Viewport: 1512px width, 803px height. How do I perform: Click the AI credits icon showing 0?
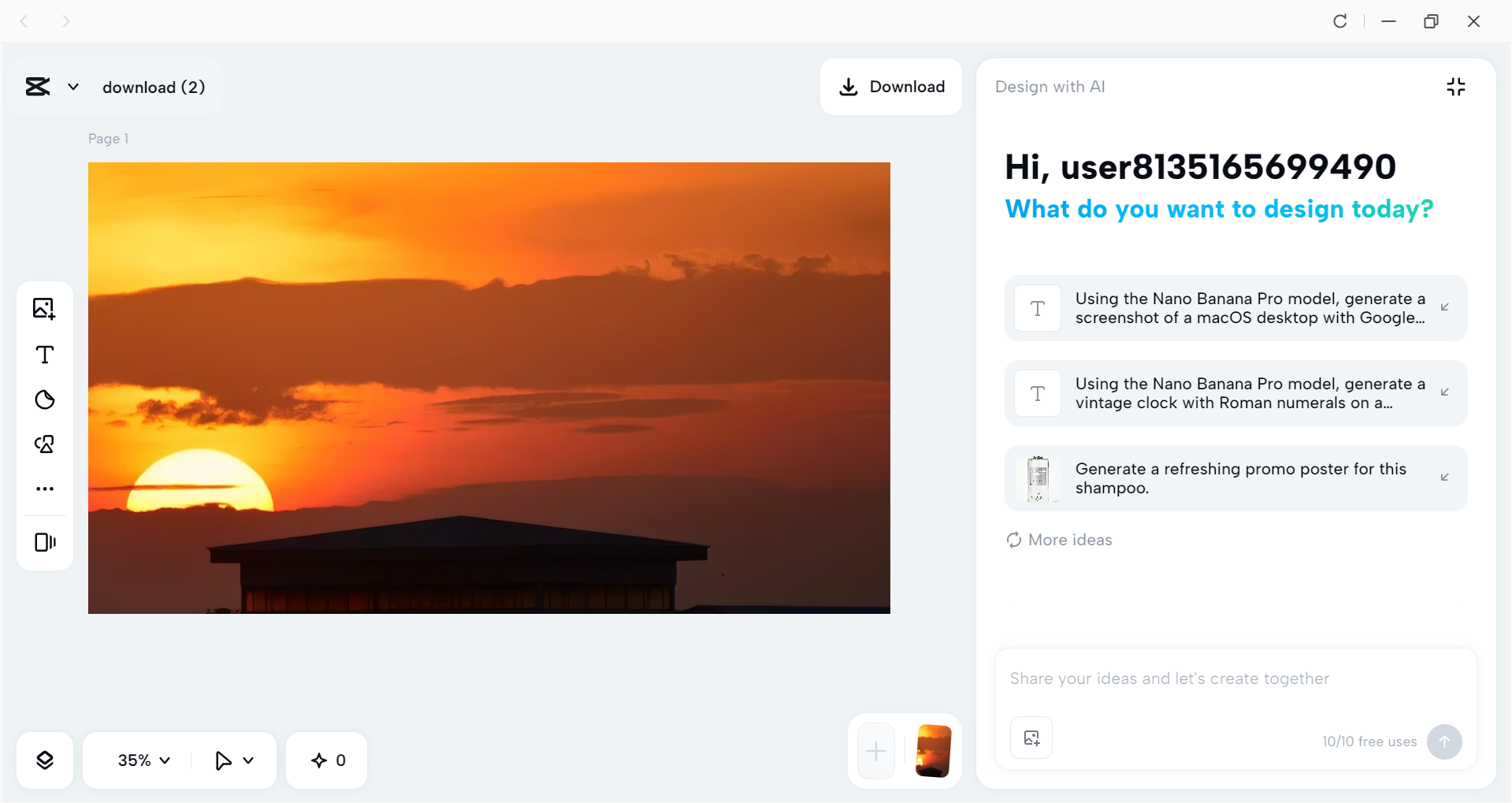326,760
